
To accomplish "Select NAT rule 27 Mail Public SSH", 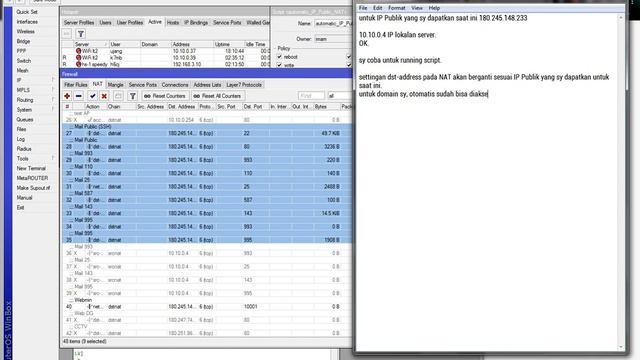I will [x=207, y=133].
